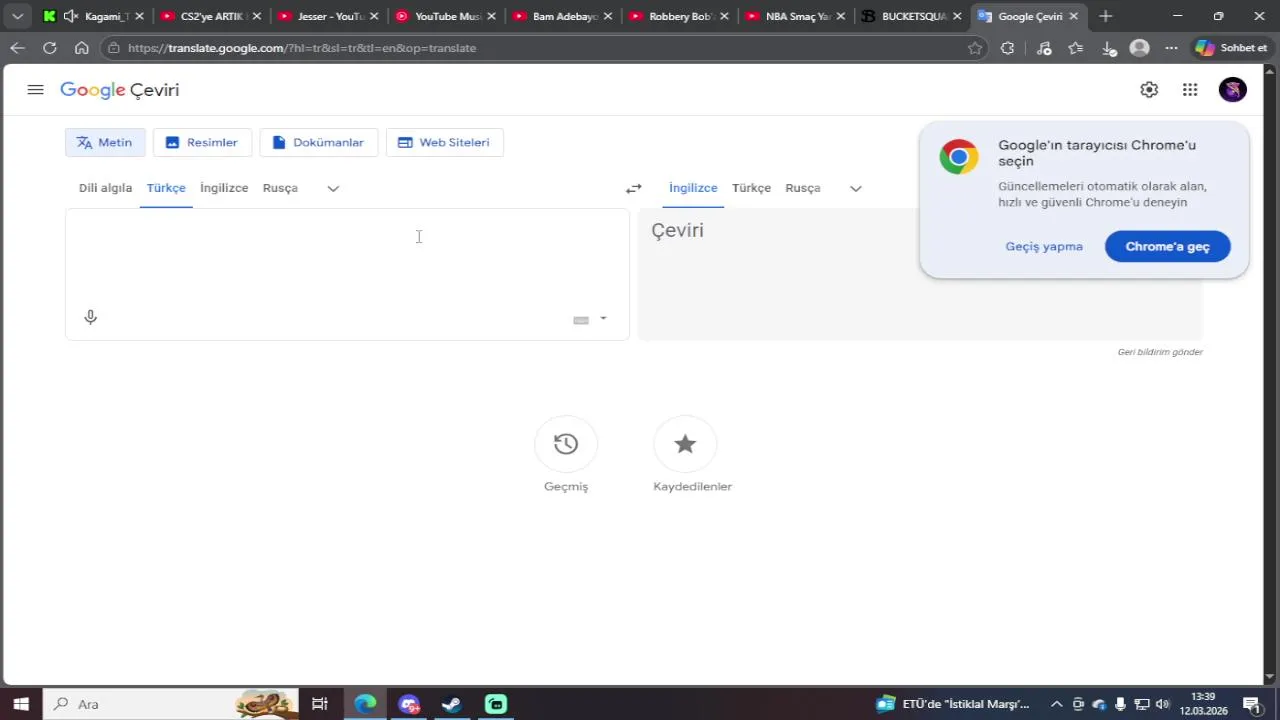
Task: Add this page to favorites star
Action: (x=975, y=48)
